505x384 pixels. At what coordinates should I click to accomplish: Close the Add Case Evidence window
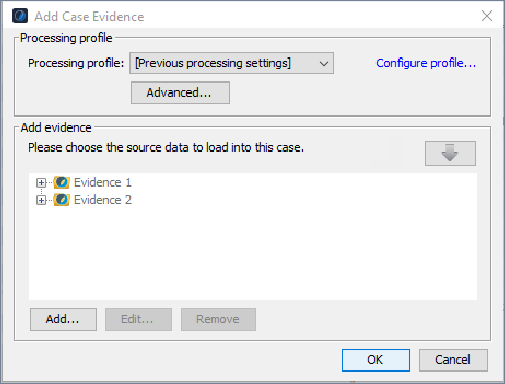(x=487, y=16)
